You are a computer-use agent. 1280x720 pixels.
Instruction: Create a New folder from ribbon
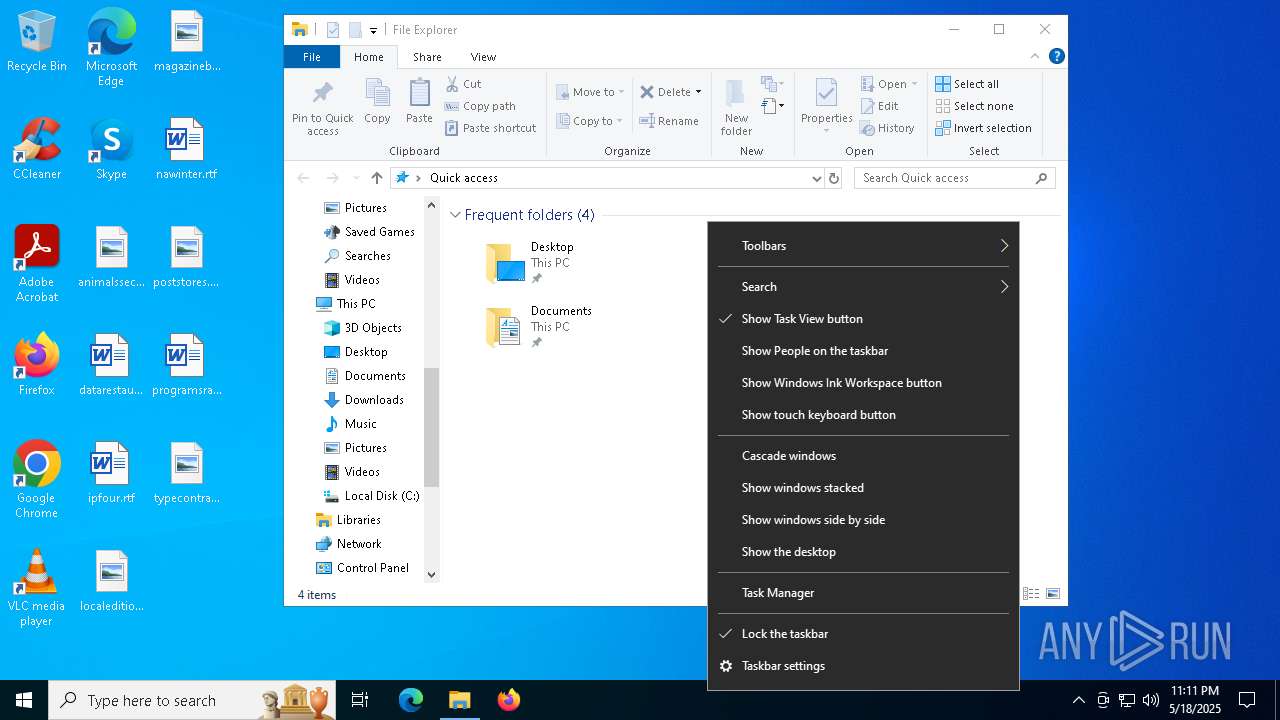point(736,108)
